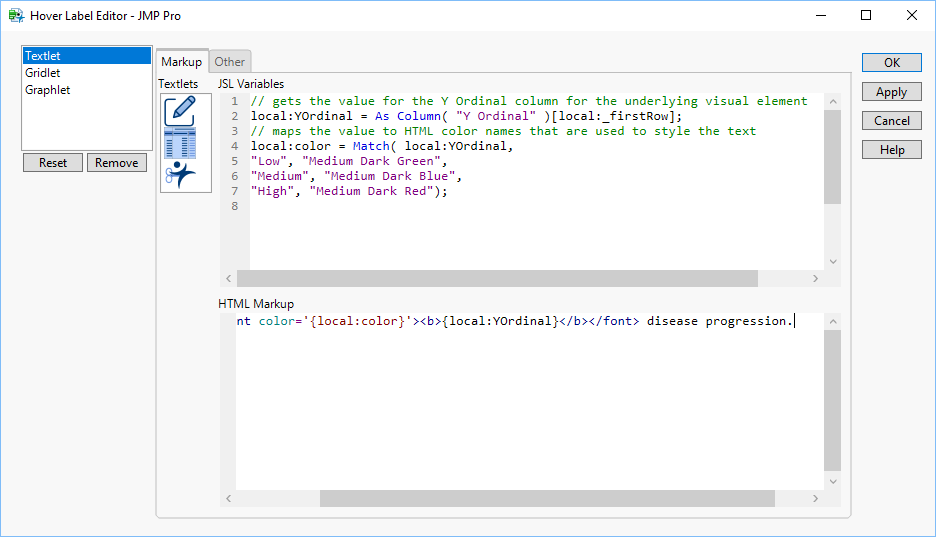
Task: Click the Apply button
Action: 891,92
